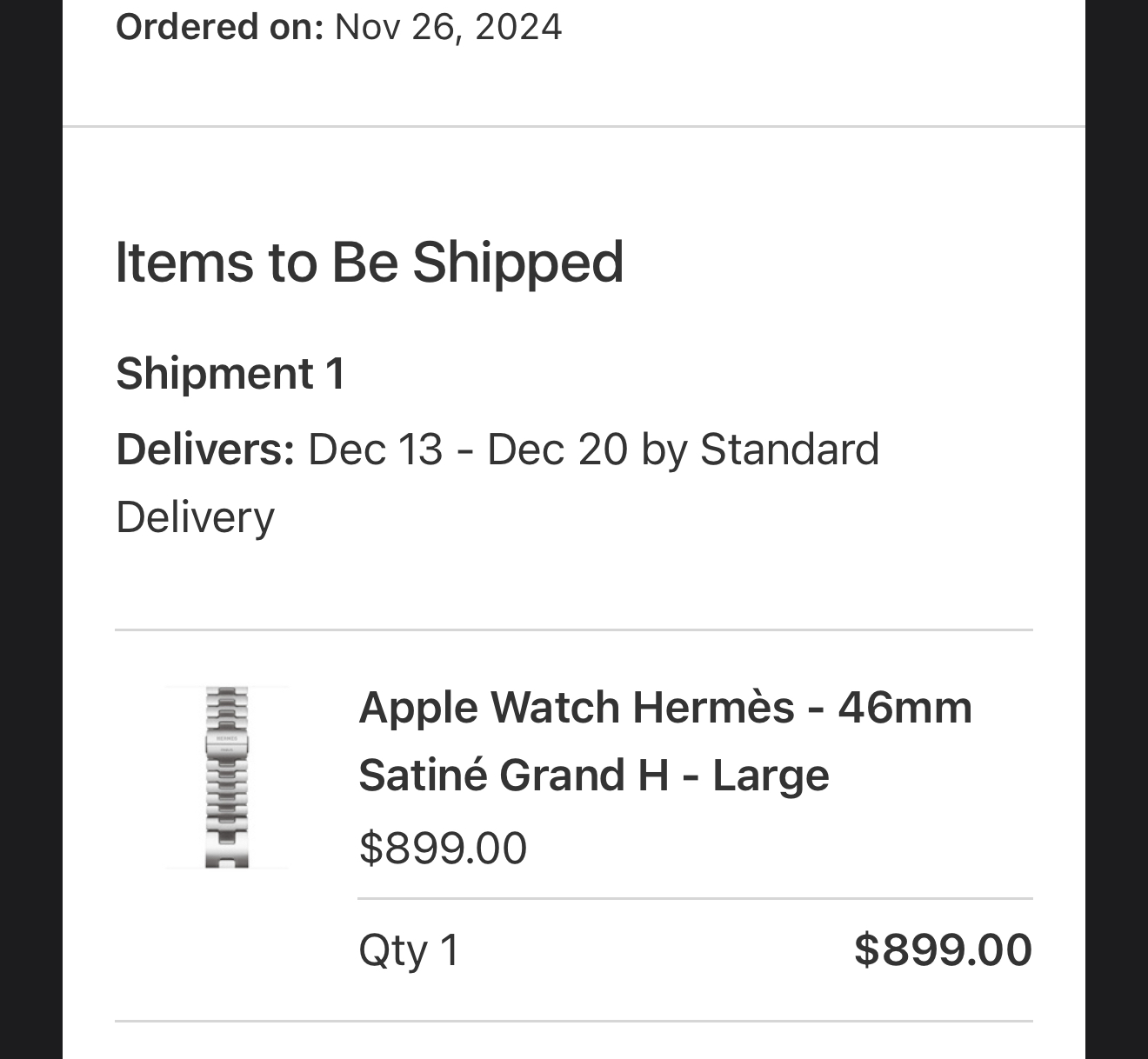Click the word Standard in delivery method
Screen dimensions: 1148x1059
coord(789,450)
